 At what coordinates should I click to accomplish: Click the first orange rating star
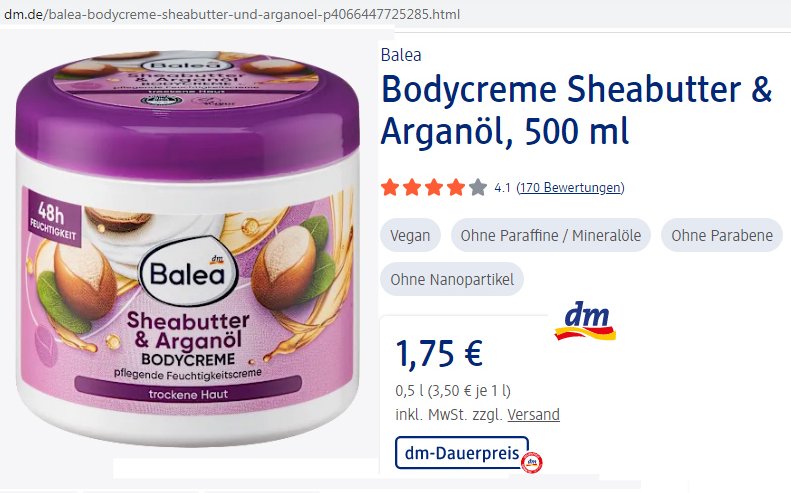[390, 188]
